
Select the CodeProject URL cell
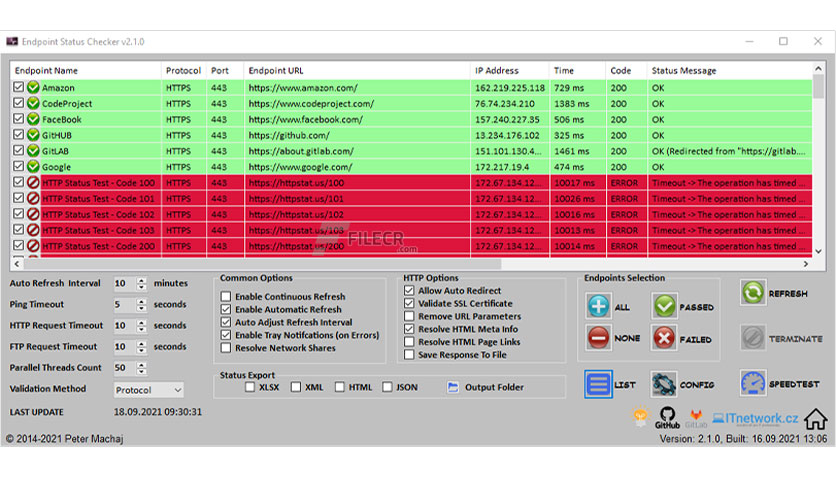coord(357,103)
